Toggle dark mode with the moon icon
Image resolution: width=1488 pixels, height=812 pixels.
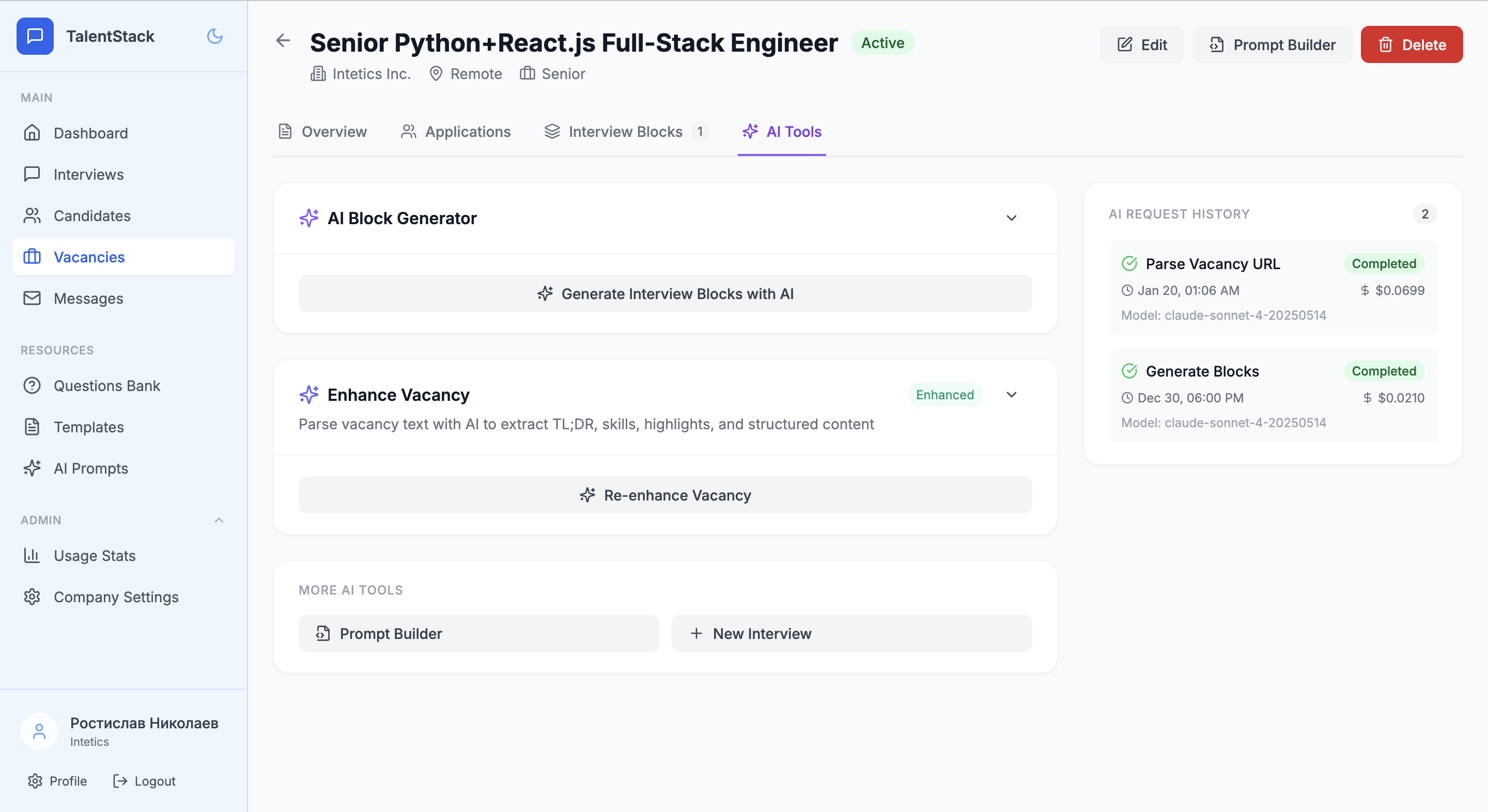click(x=214, y=36)
